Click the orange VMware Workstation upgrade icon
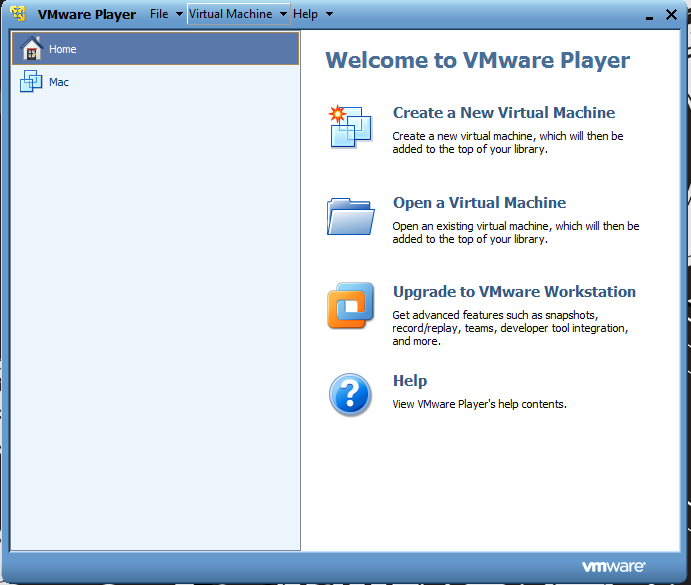This screenshot has width=691, height=585. pyautogui.click(x=351, y=306)
